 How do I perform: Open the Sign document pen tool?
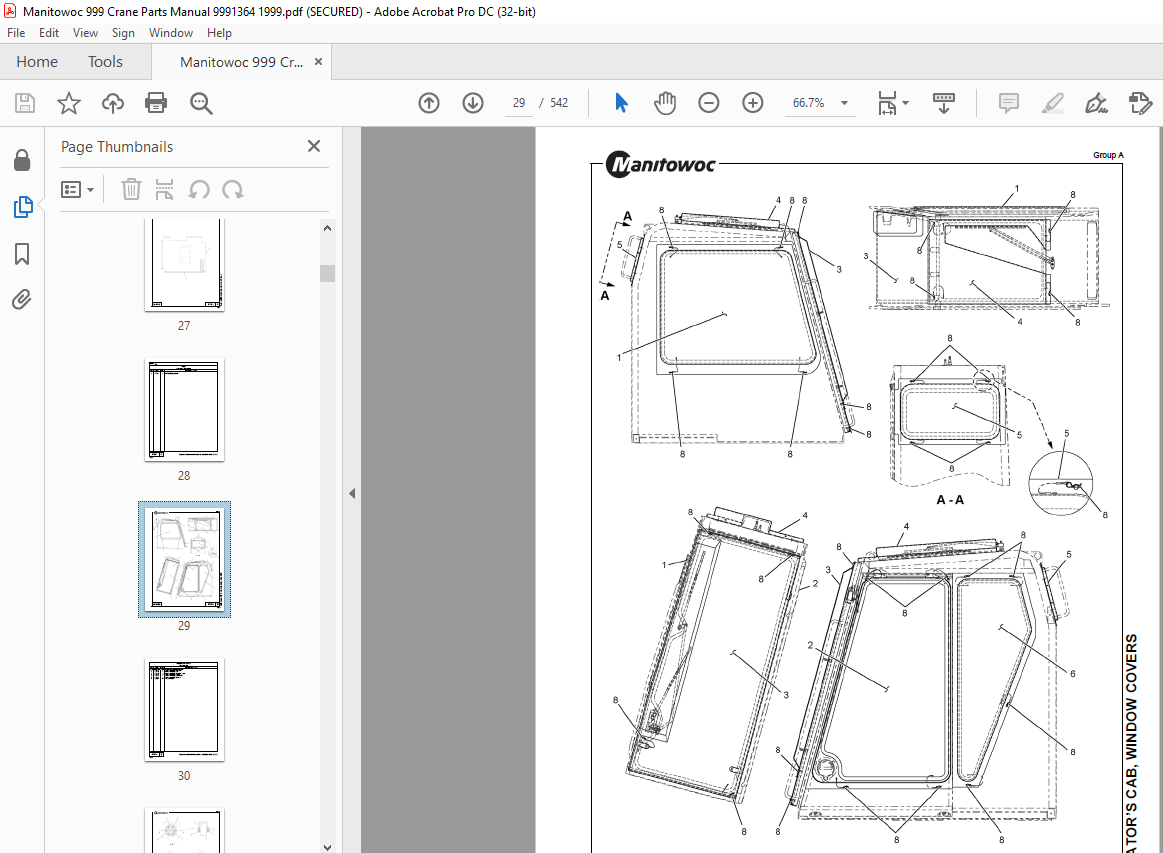pyautogui.click(x=1096, y=103)
